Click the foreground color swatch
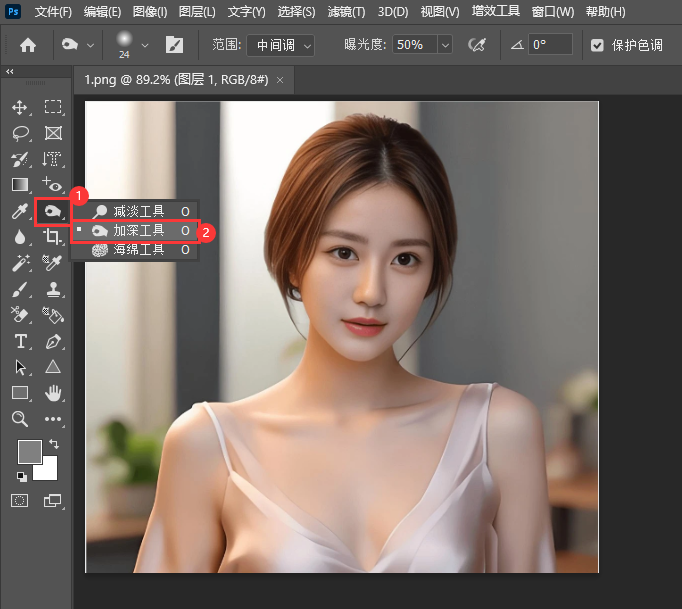The width and height of the screenshot is (682, 609). tap(29, 451)
